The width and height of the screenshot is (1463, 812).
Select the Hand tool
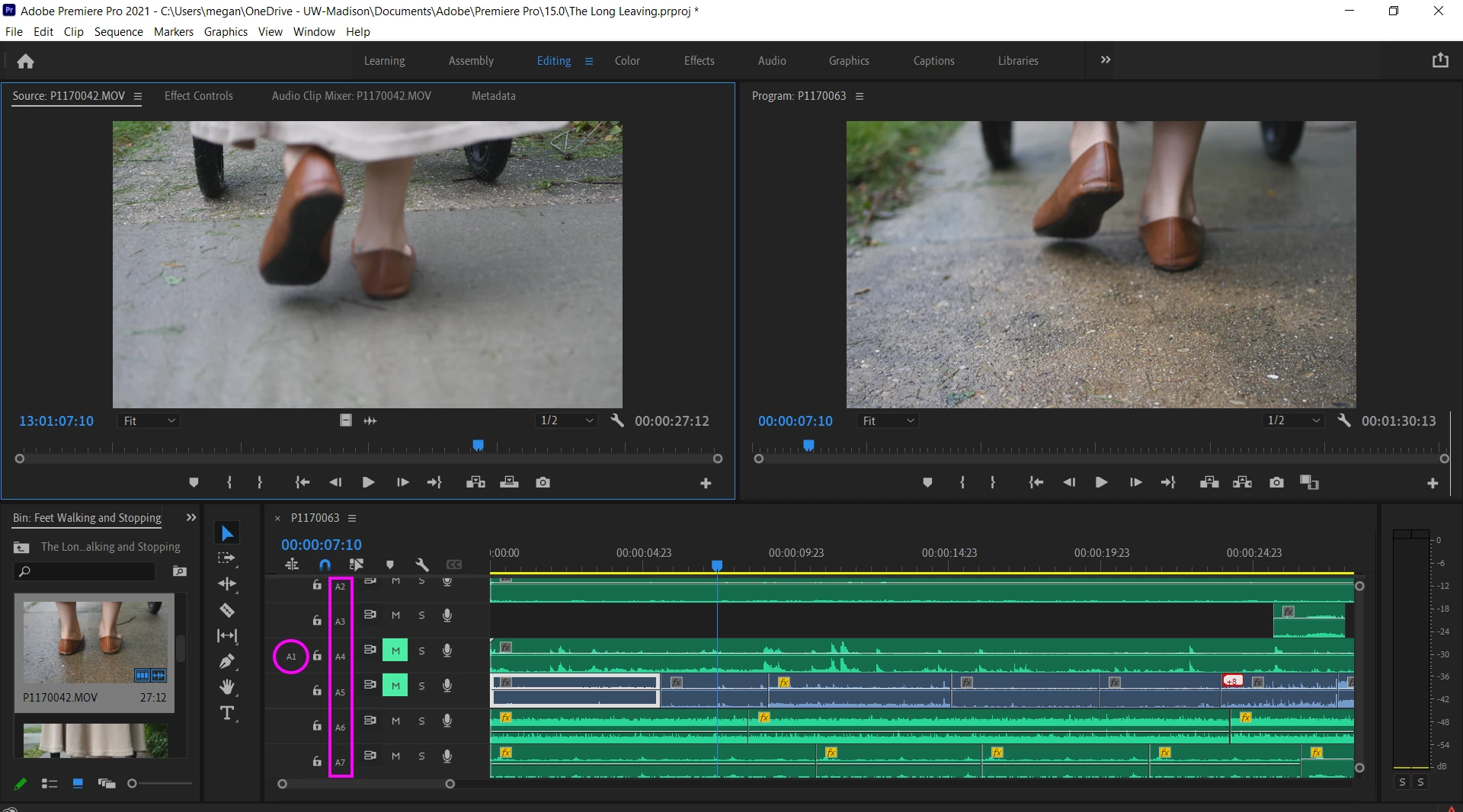[x=227, y=687]
